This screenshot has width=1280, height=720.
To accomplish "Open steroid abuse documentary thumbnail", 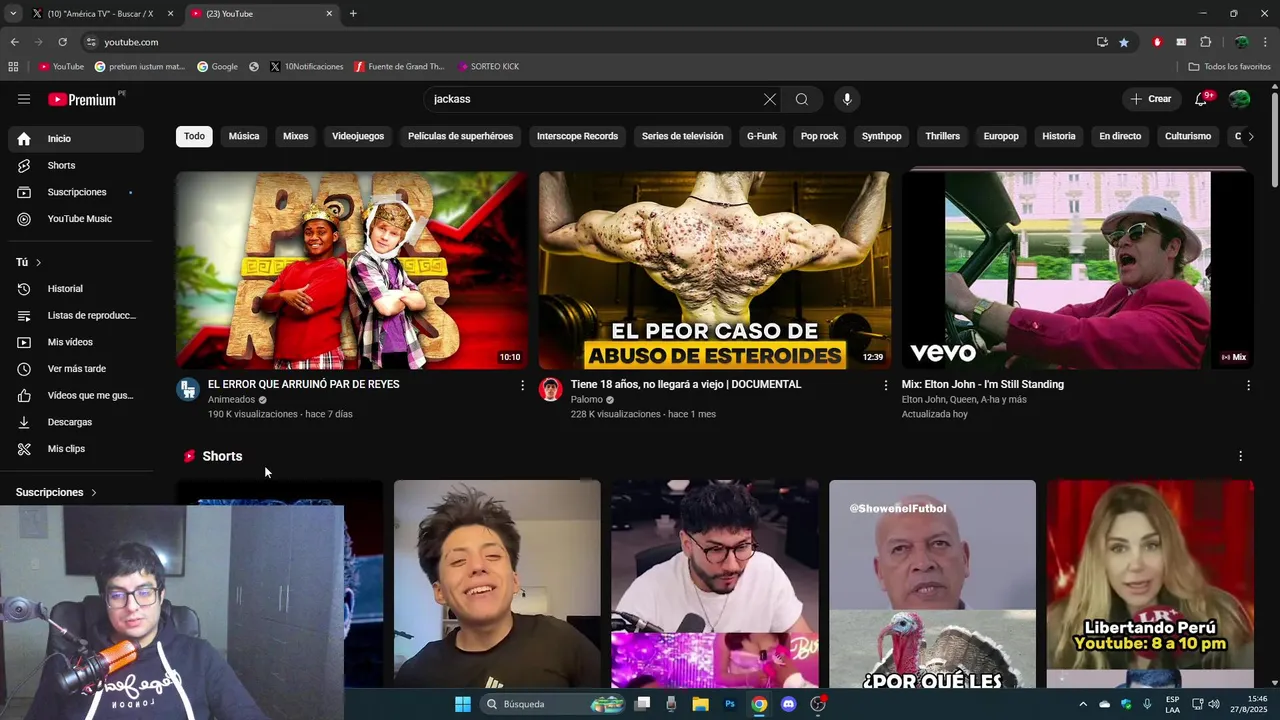I will coord(714,270).
